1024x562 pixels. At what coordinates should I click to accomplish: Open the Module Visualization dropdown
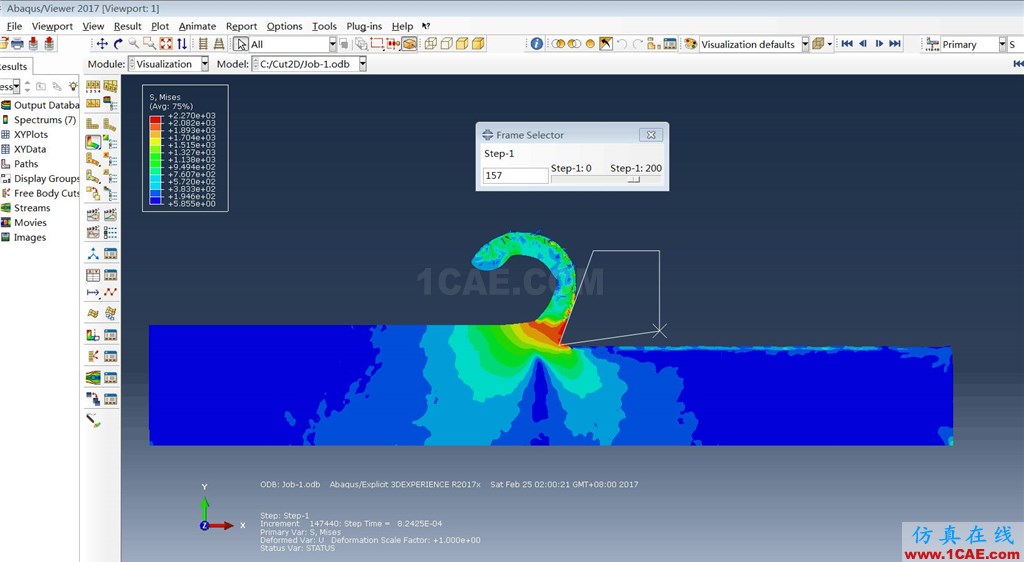coord(205,64)
